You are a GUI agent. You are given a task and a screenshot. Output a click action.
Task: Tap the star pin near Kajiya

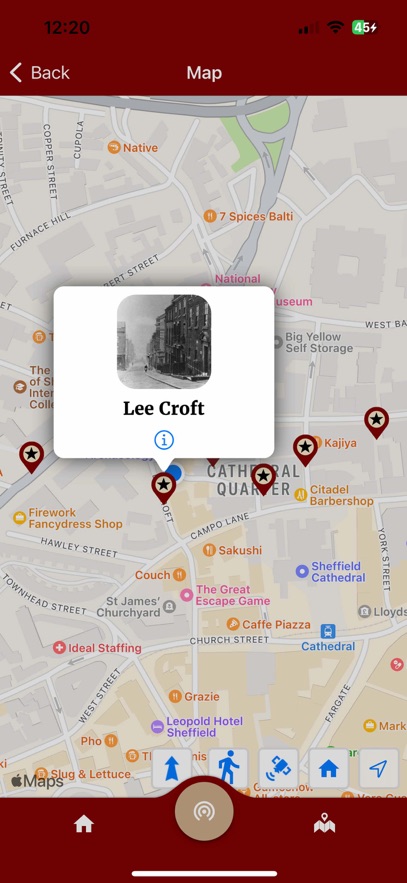pyautogui.click(x=305, y=450)
